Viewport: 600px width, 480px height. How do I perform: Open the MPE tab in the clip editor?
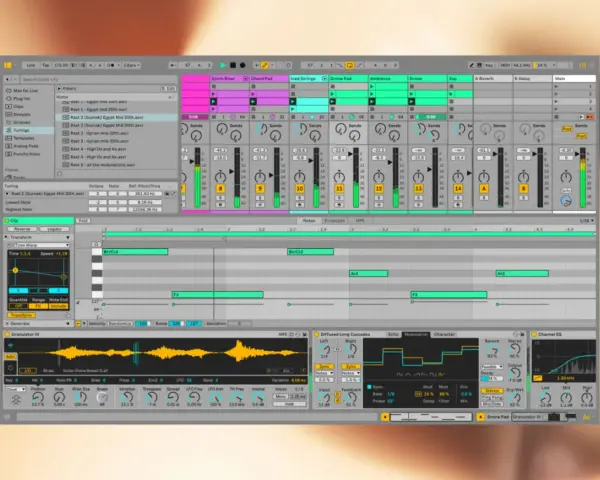point(360,221)
